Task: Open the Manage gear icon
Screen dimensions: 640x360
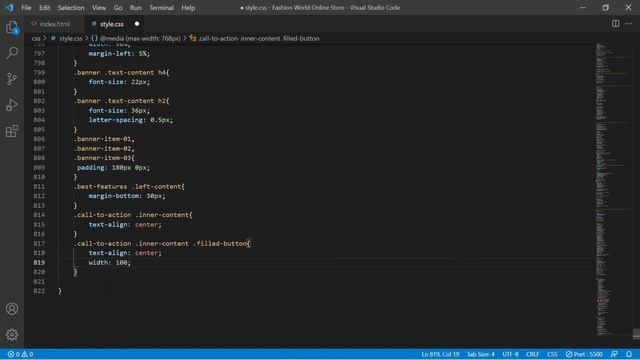Action: pos(12,335)
